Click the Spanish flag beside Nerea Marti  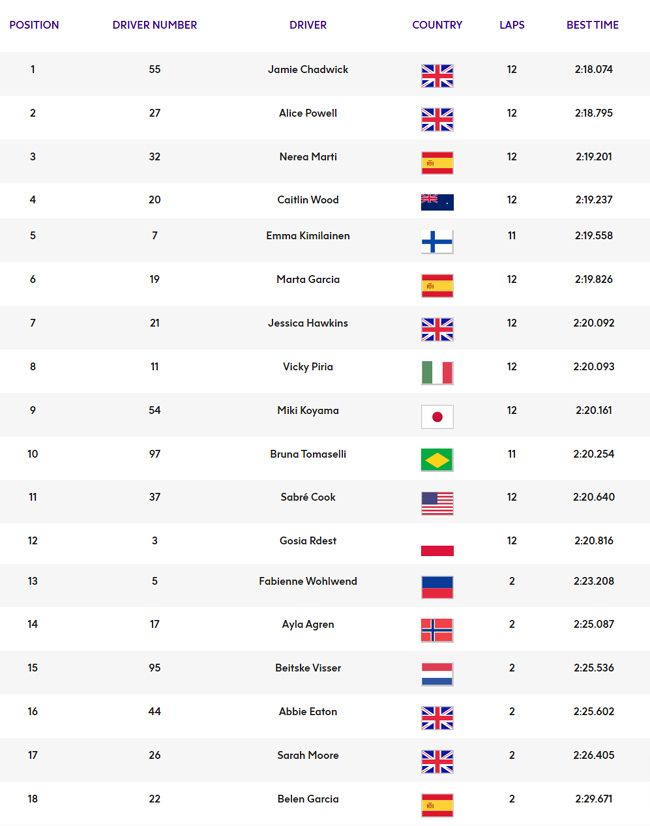437,163
